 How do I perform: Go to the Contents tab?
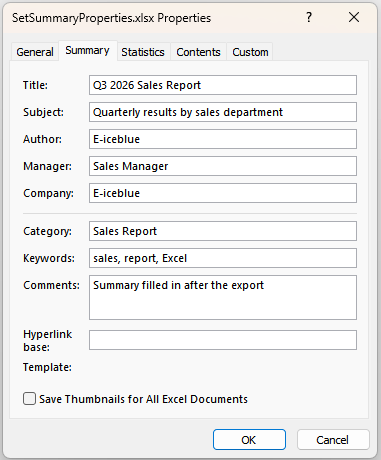(198, 52)
